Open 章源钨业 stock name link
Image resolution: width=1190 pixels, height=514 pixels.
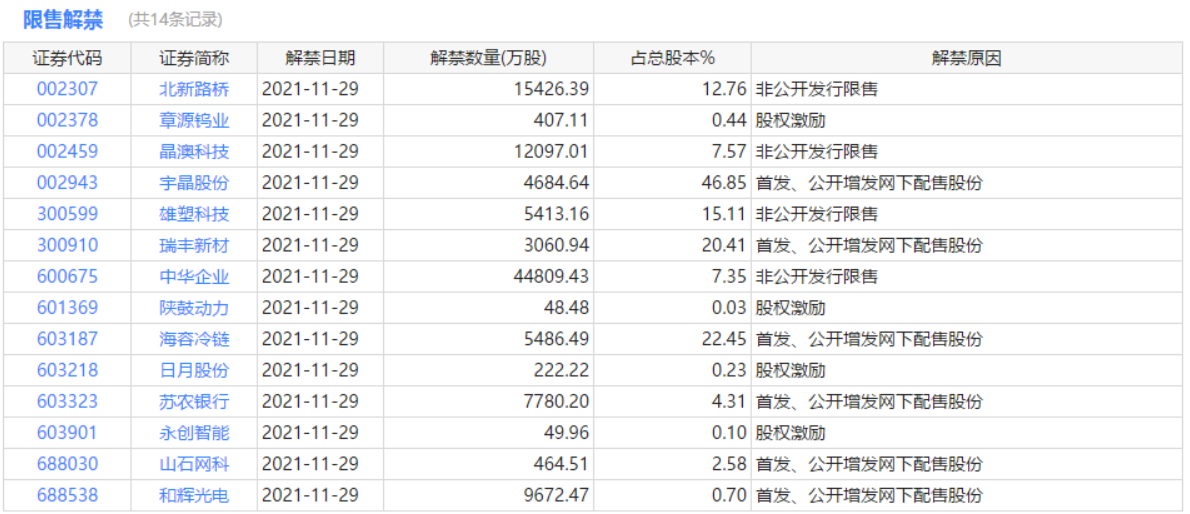click(194, 121)
